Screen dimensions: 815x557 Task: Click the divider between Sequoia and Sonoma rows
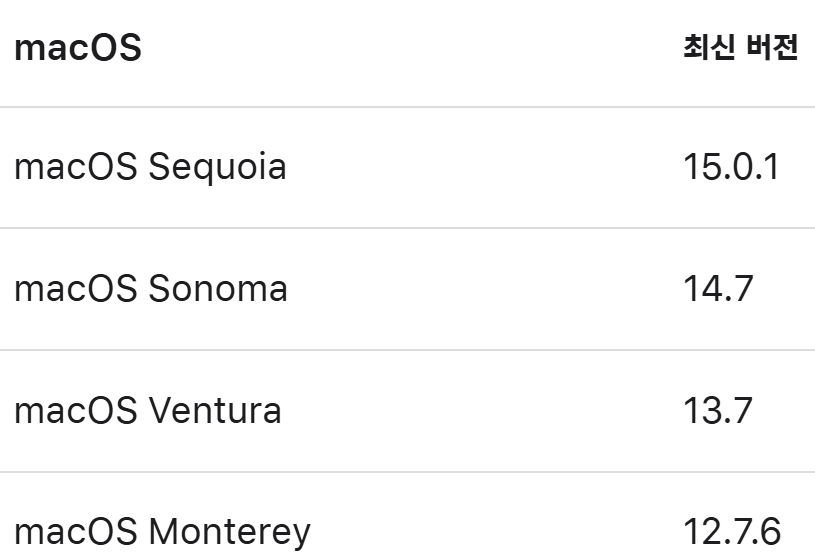coord(407,228)
